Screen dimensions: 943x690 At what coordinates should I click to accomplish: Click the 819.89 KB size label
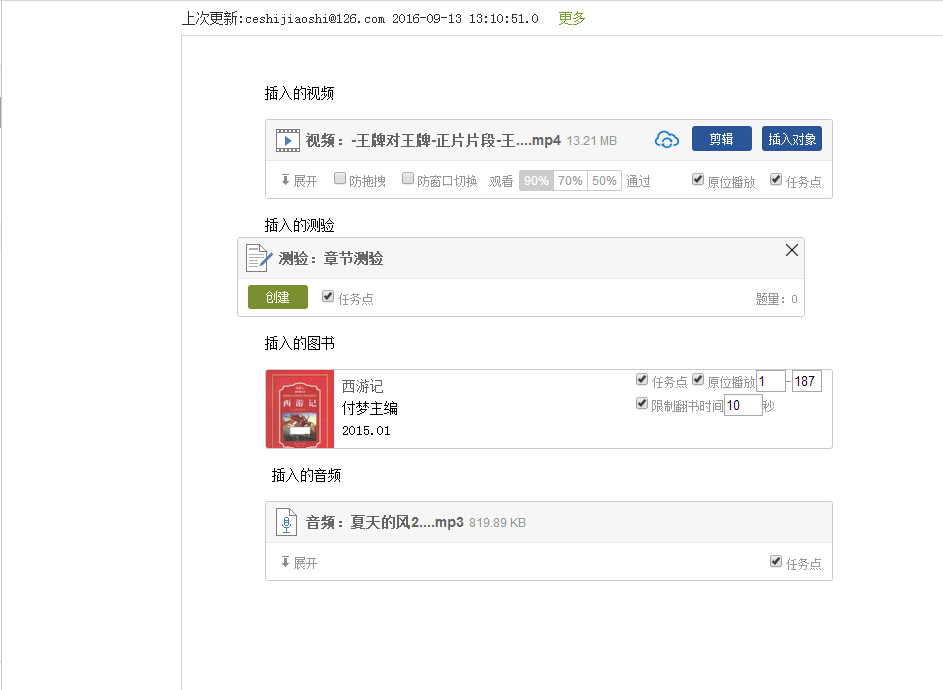click(x=497, y=523)
